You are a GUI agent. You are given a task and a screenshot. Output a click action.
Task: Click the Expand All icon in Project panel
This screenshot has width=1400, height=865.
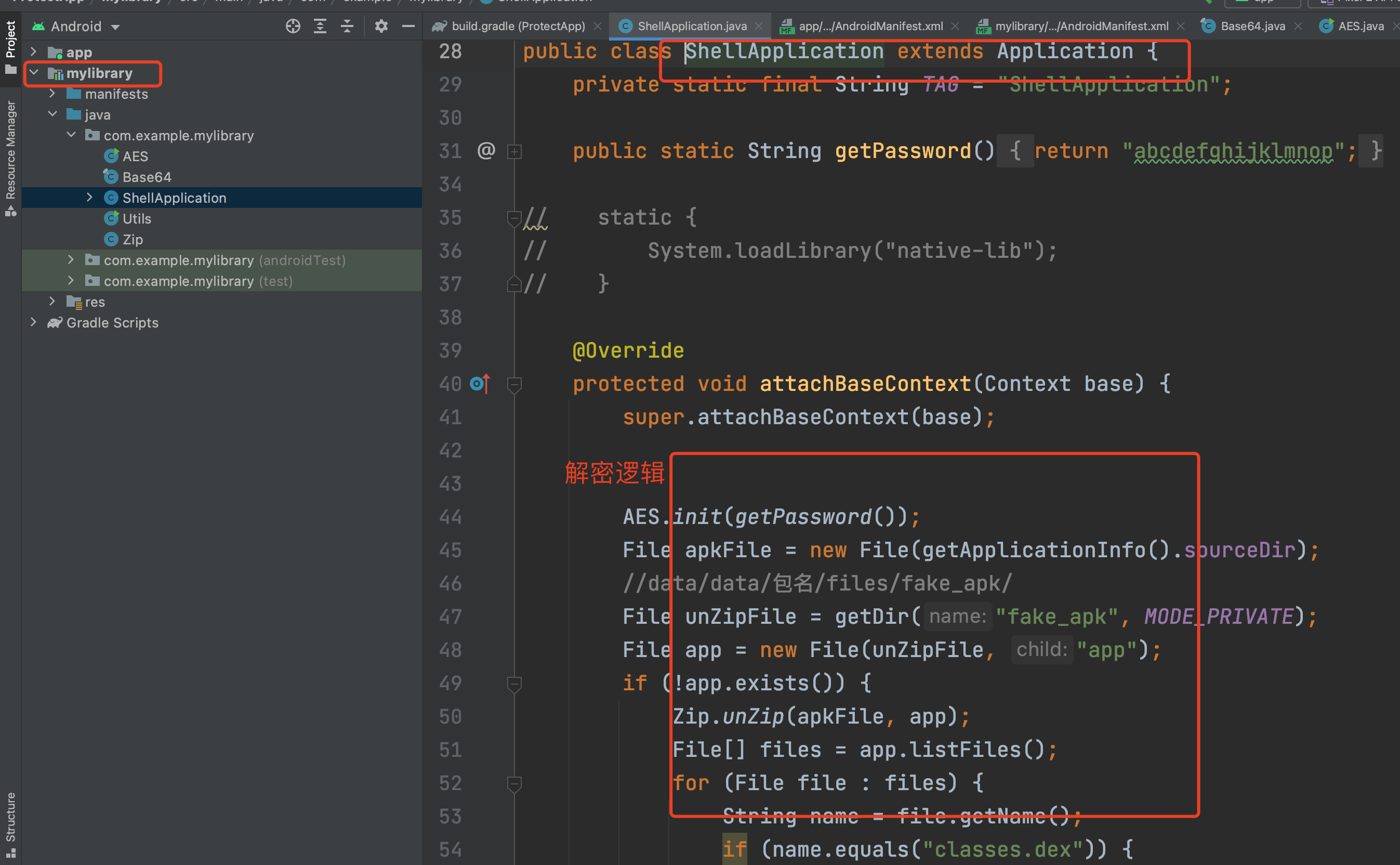pyautogui.click(x=320, y=27)
